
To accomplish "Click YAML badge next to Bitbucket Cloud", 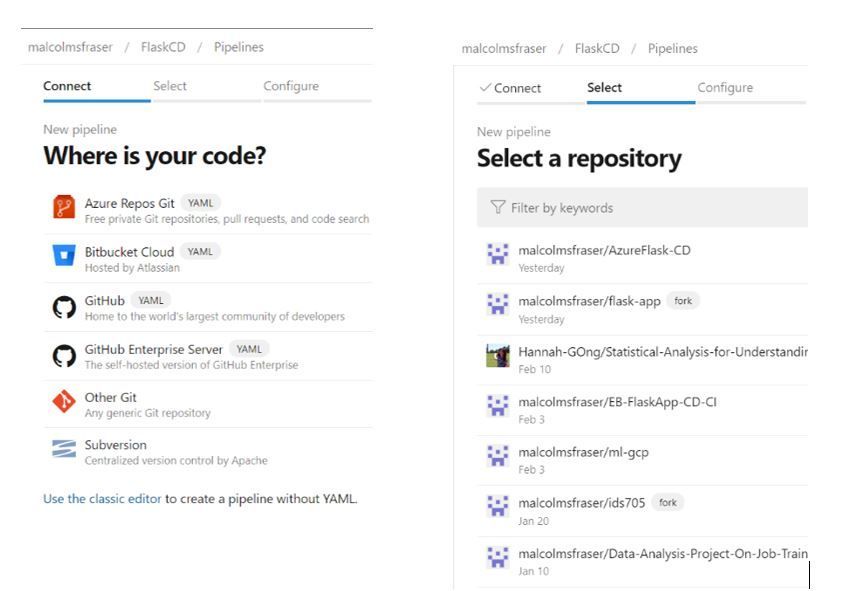I will click(200, 252).
